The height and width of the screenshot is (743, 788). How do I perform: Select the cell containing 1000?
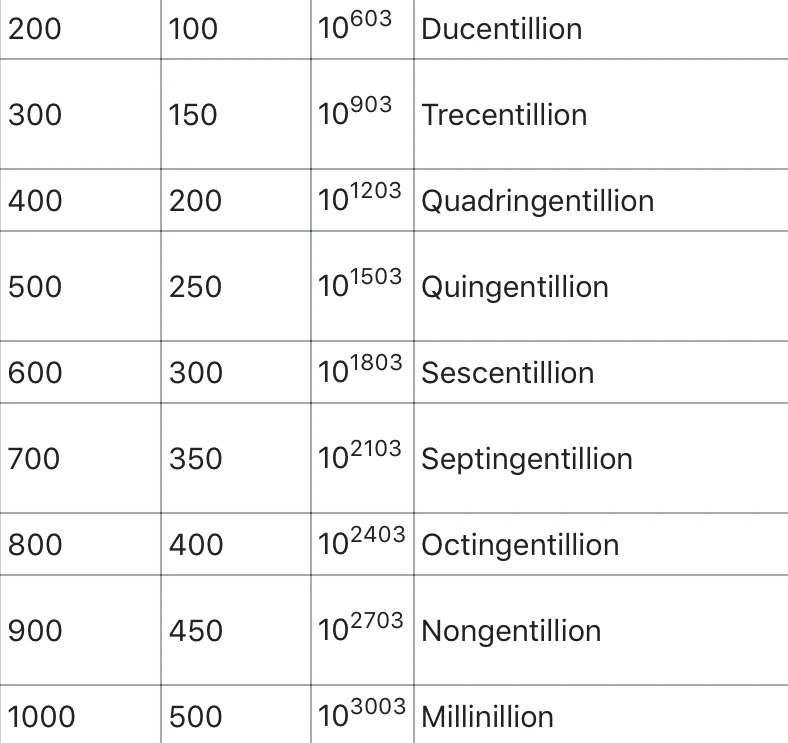pyautogui.click(x=42, y=717)
